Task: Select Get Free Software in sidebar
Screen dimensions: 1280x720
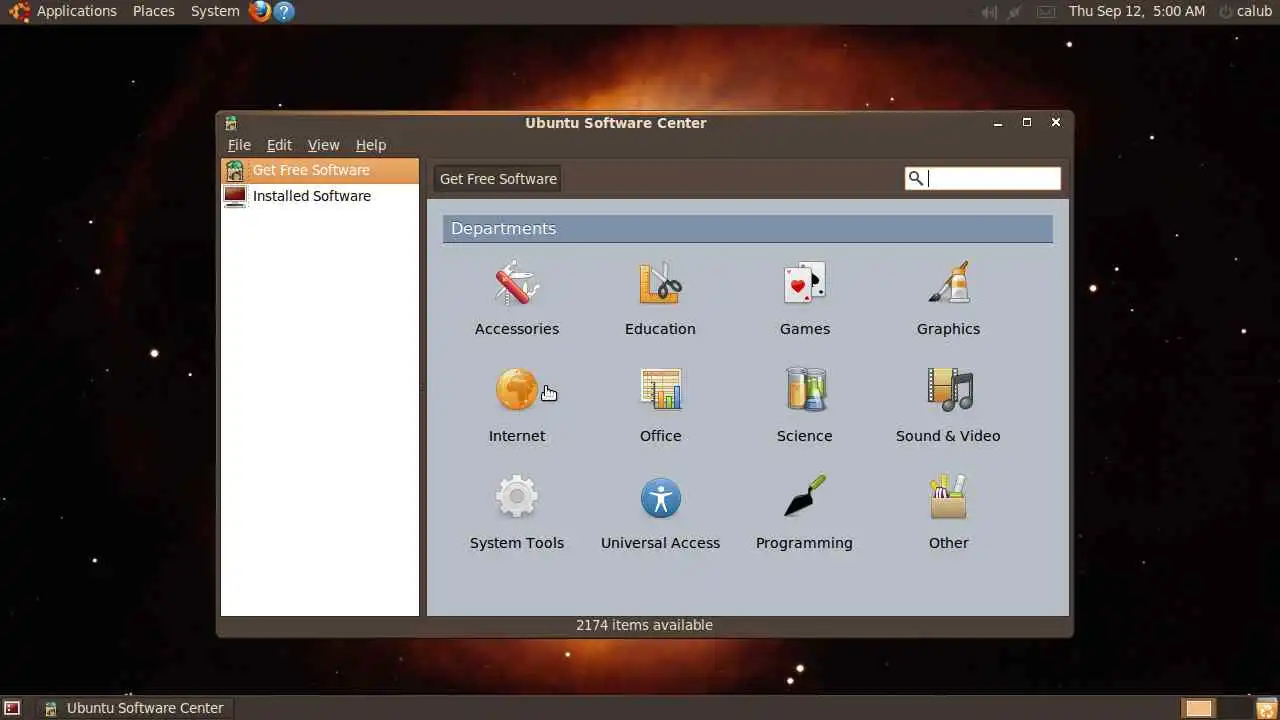Action: pos(320,170)
